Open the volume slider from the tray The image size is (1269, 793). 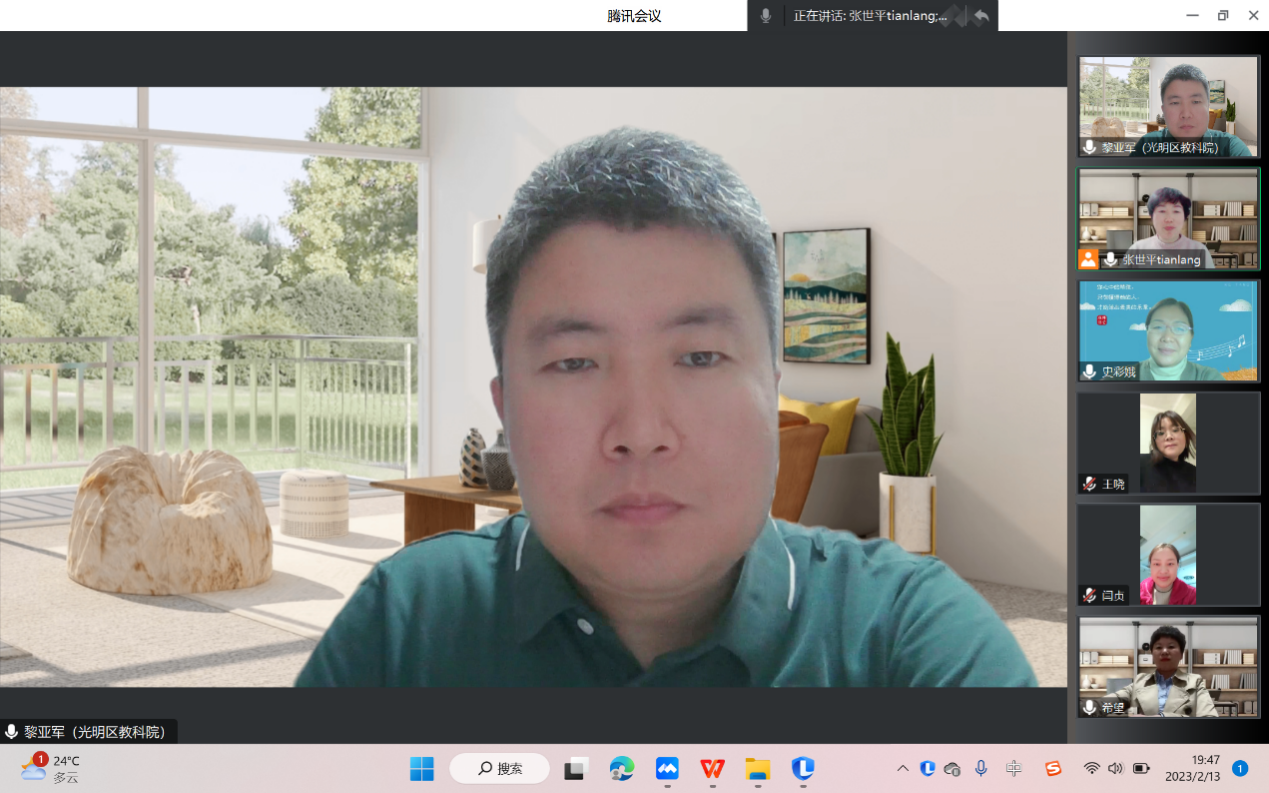coord(1114,769)
